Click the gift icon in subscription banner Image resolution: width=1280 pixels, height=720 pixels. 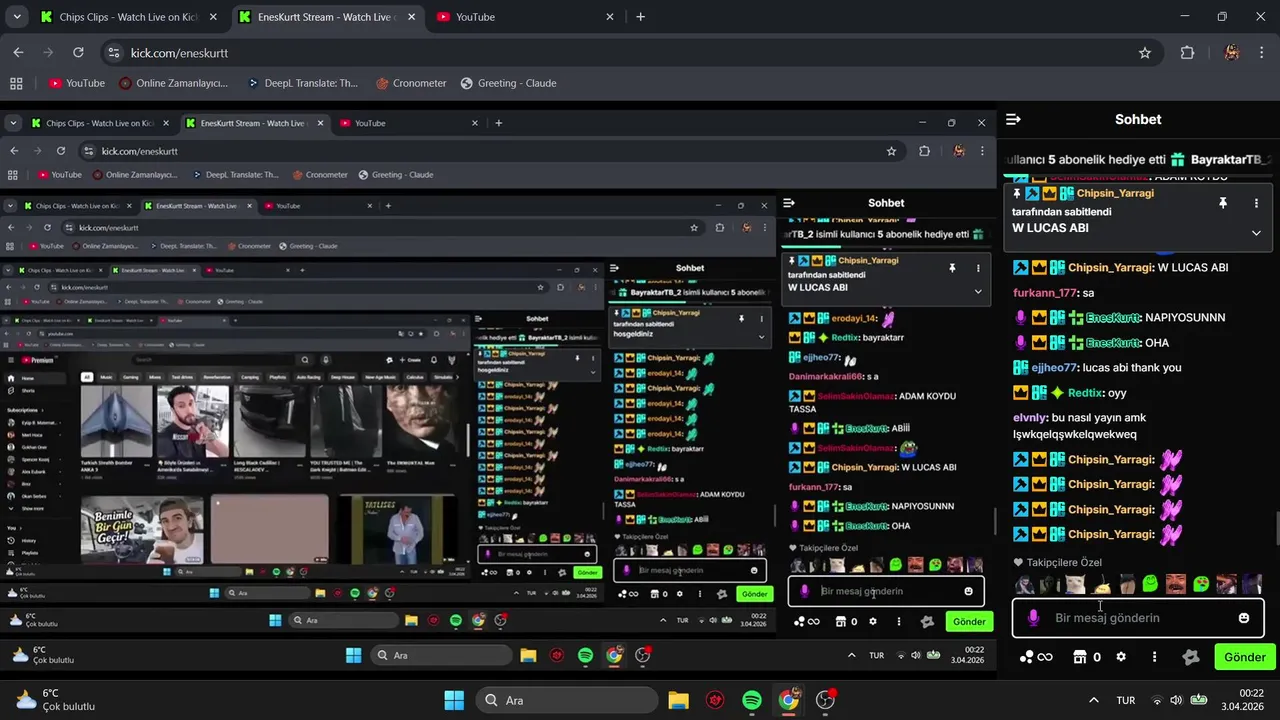pyautogui.click(x=1177, y=160)
